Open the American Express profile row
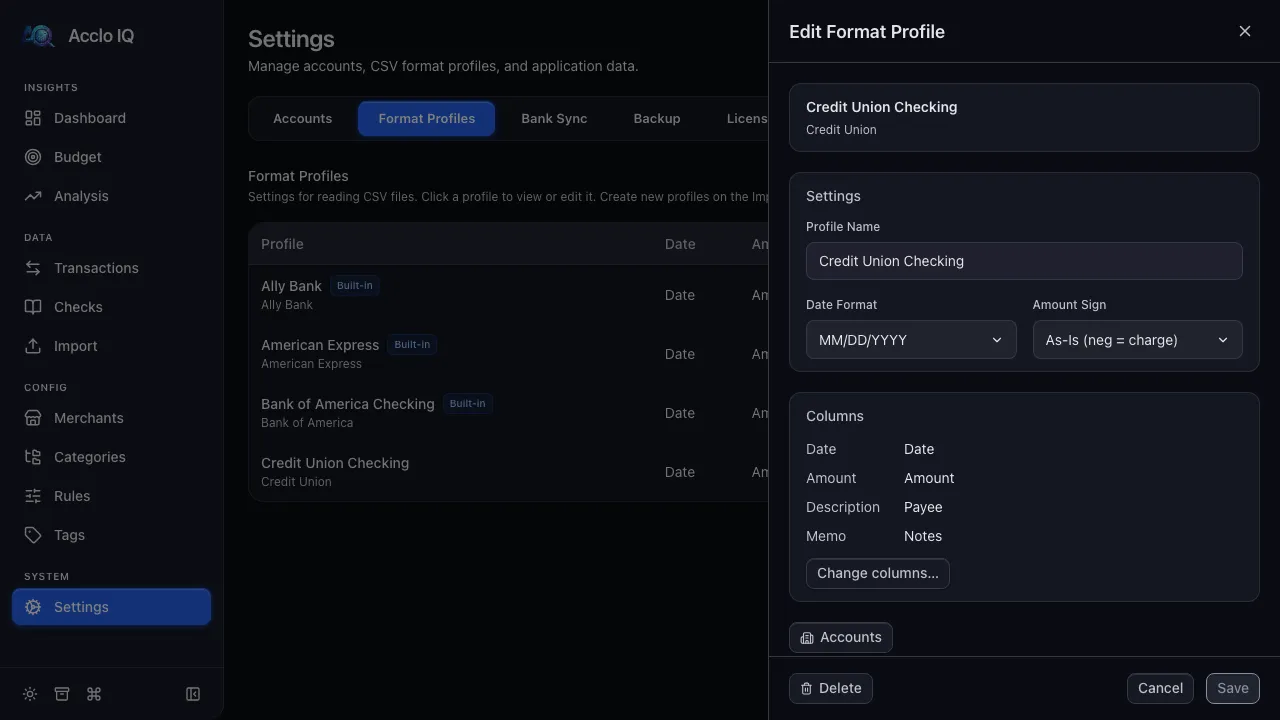1280x720 pixels. point(508,354)
